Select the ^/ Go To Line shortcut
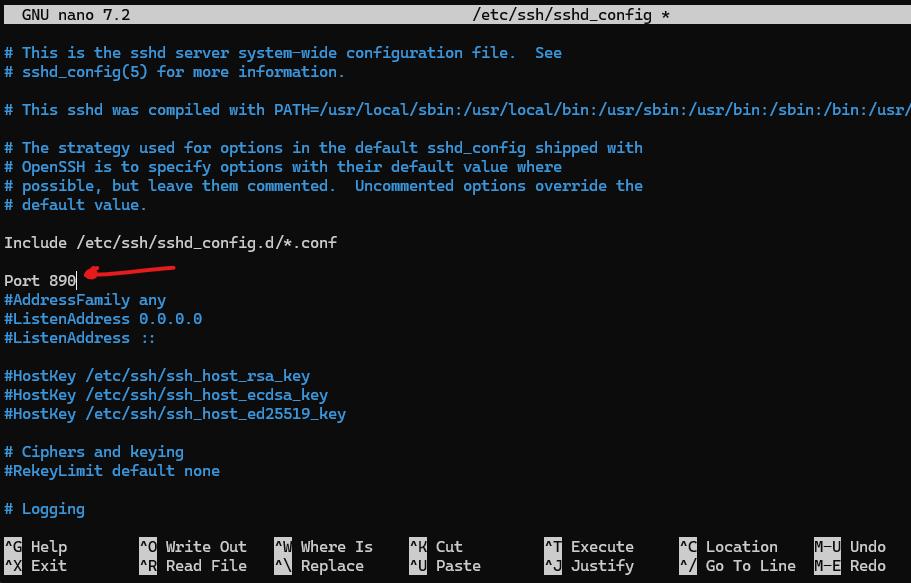Image resolution: width=911 pixels, height=583 pixels. (737, 566)
